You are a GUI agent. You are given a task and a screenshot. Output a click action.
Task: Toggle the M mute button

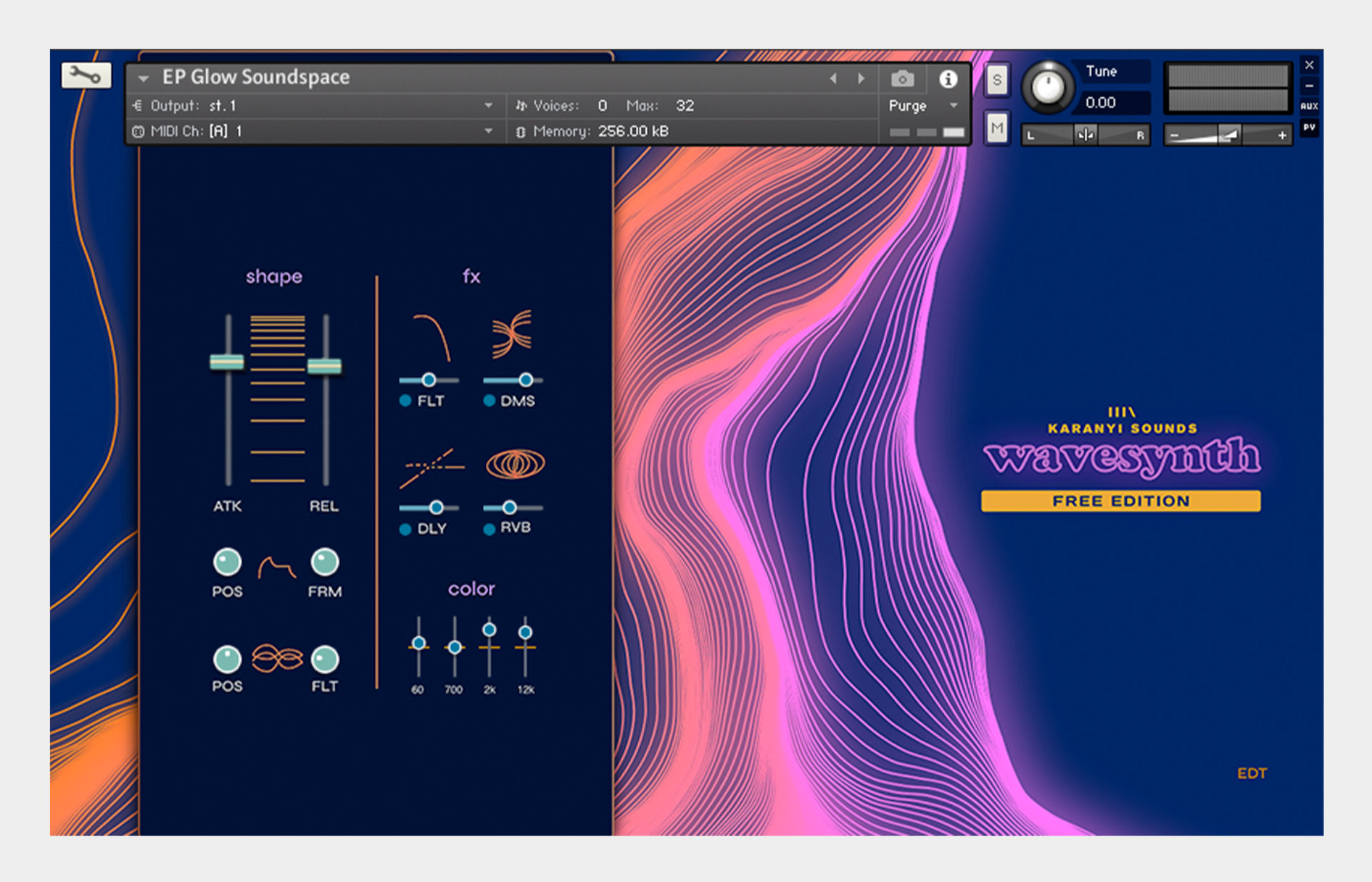[x=996, y=127]
